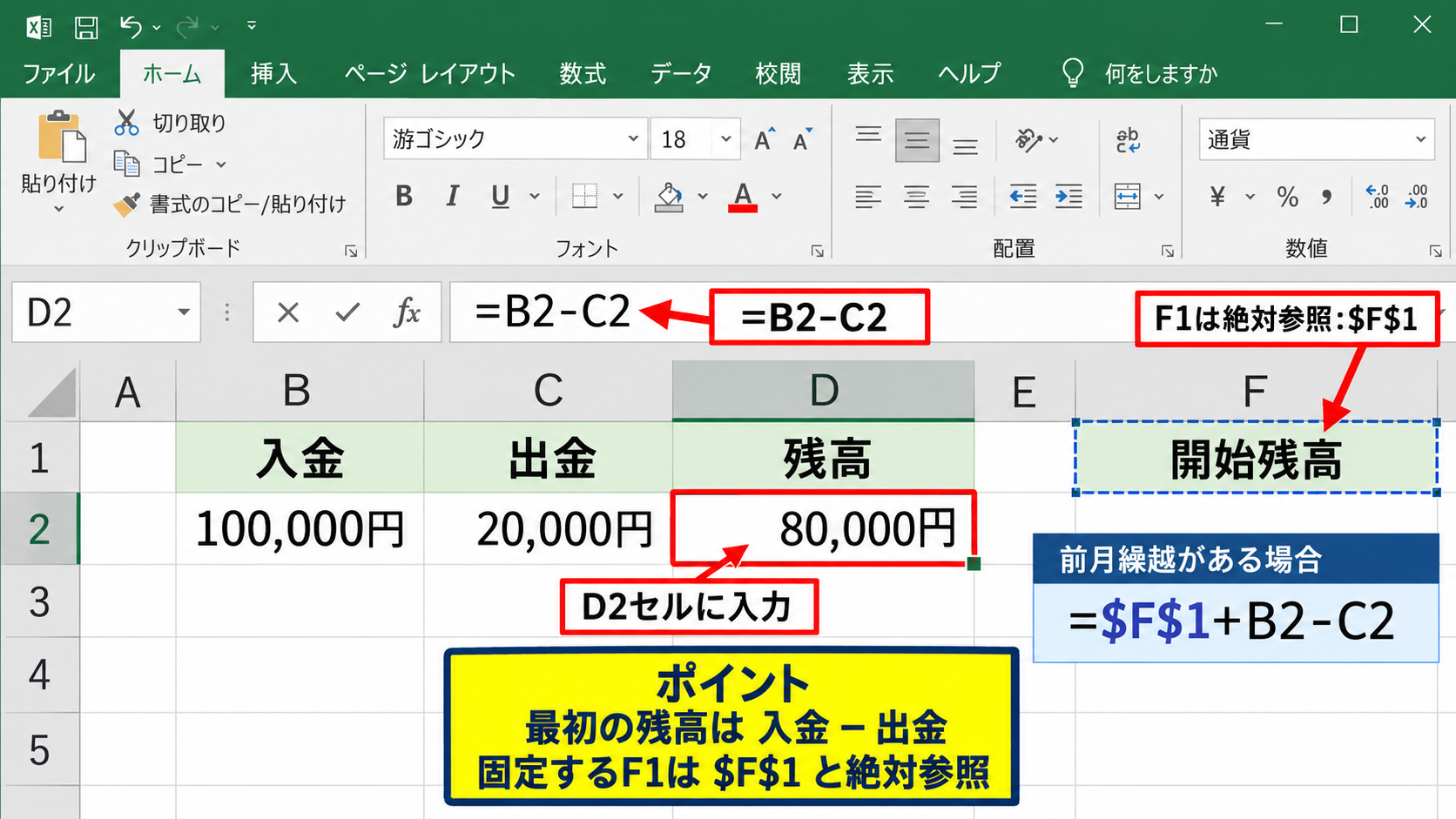
Task: Click the decrease indent icon
Action: [x=1022, y=197]
